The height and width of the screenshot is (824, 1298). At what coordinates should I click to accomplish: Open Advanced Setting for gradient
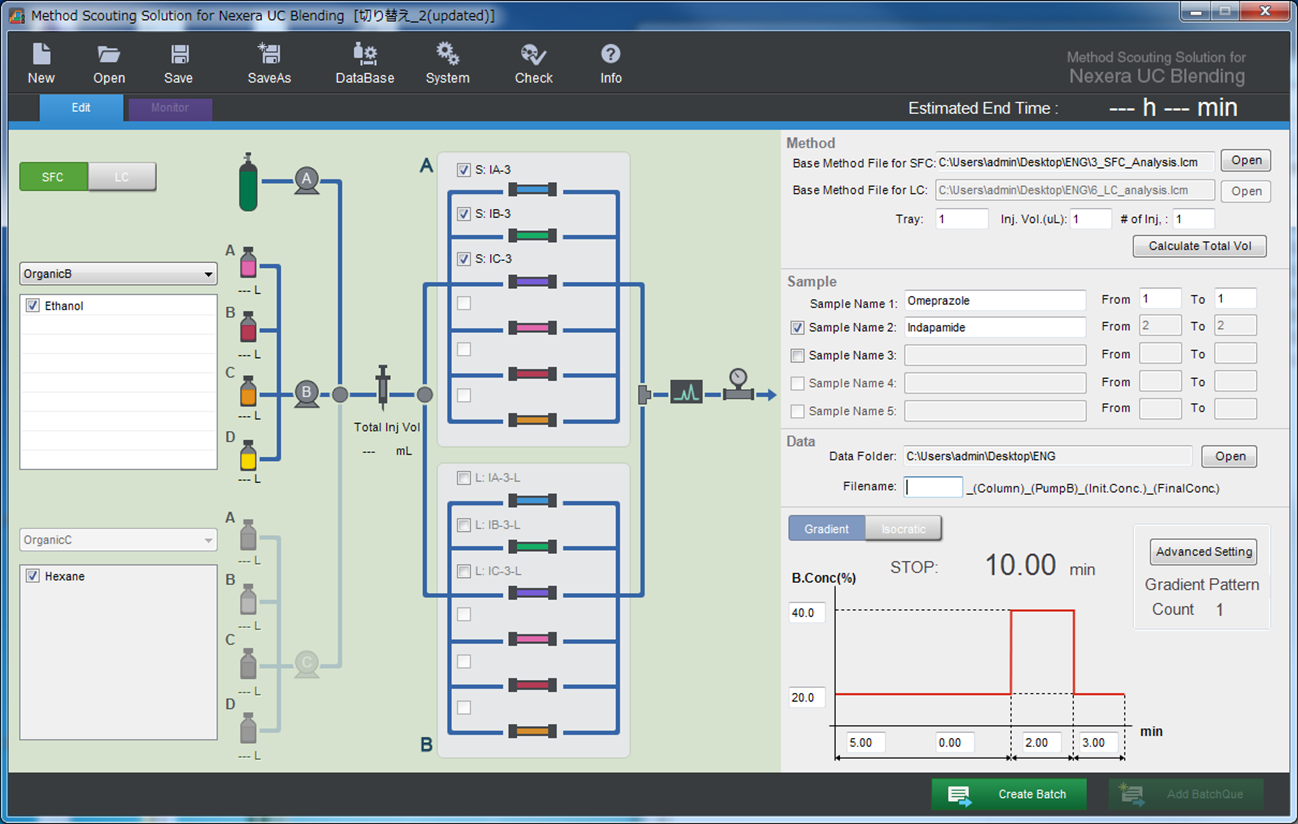point(1204,552)
